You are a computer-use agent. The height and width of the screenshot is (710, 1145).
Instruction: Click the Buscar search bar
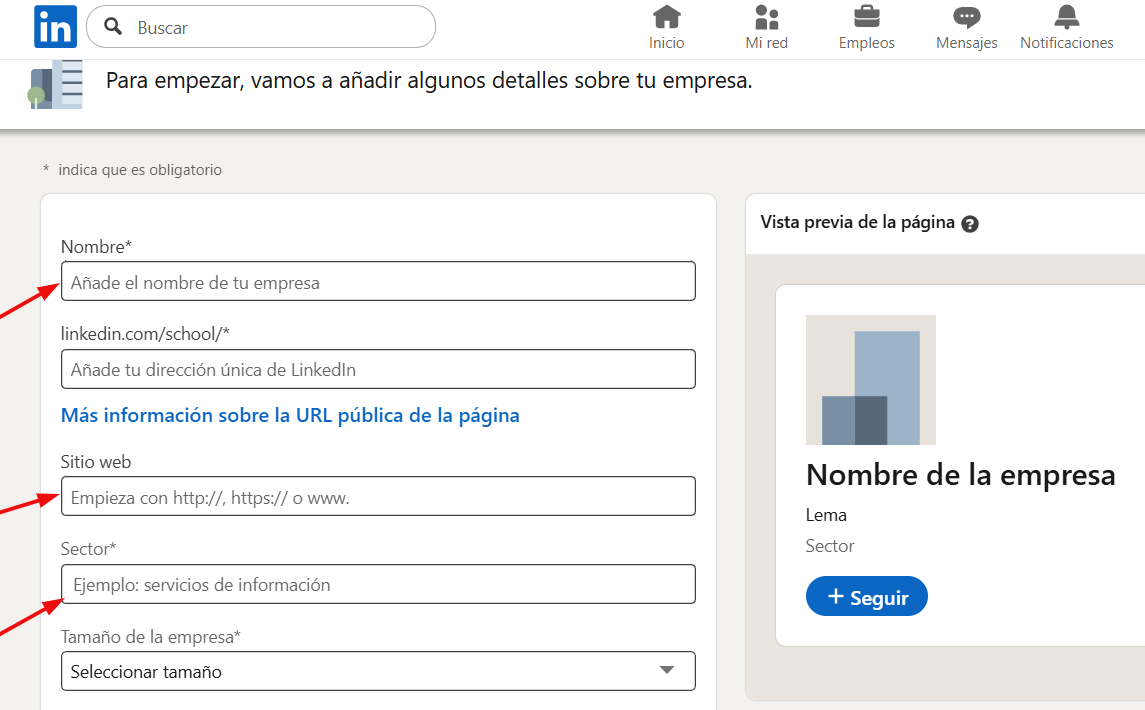[x=260, y=27]
